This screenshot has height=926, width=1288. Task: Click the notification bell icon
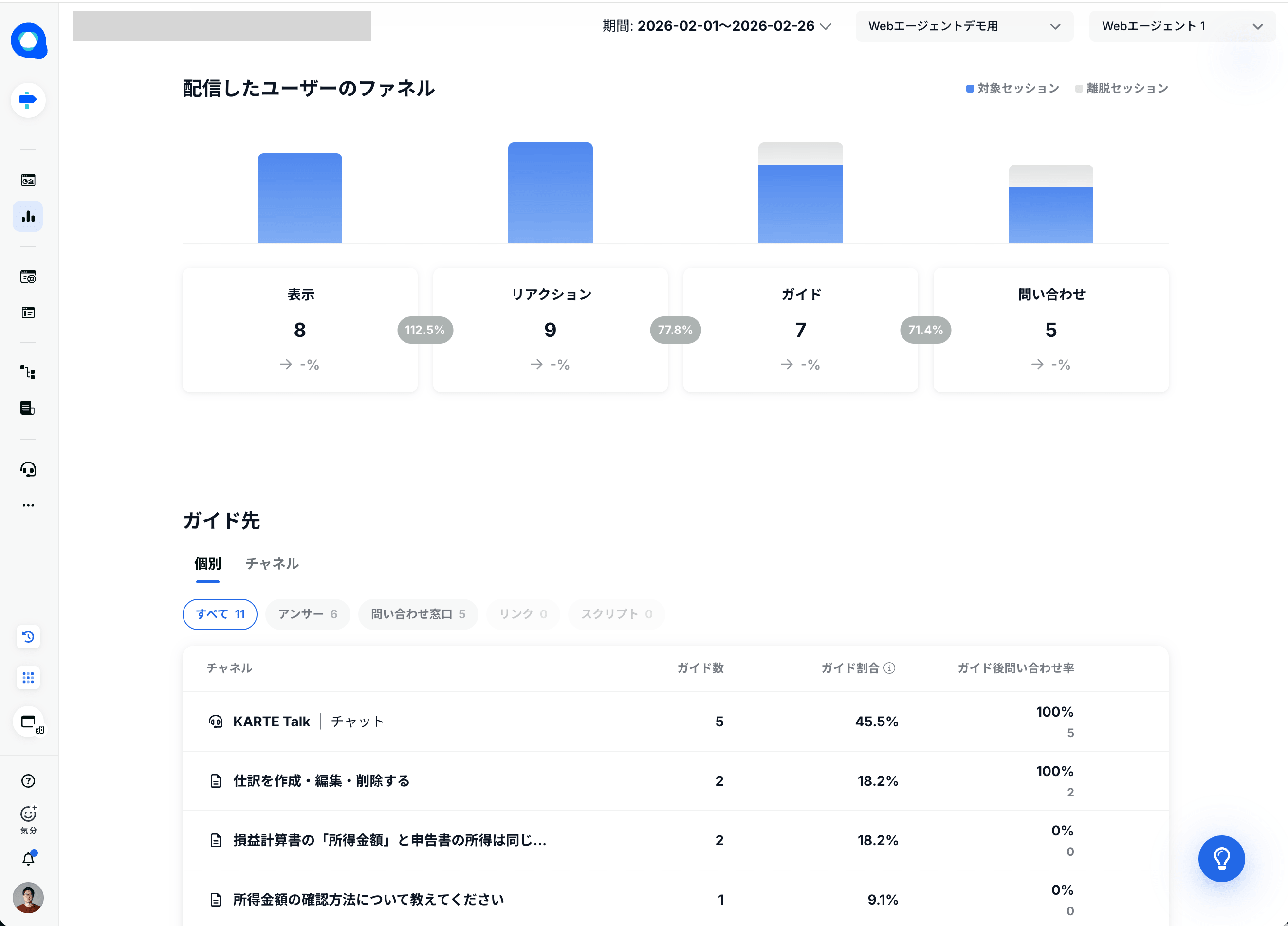[28, 858]
